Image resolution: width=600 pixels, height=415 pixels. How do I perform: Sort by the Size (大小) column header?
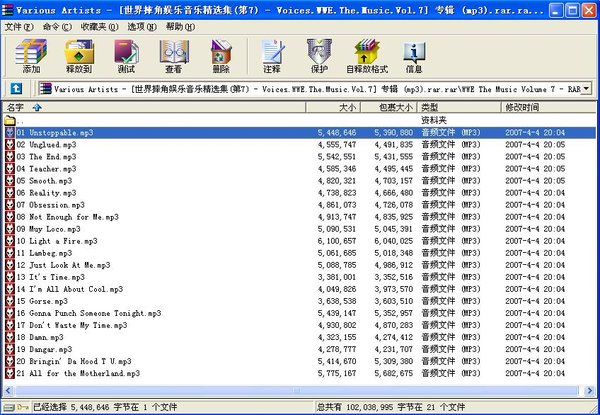[333, 107]
